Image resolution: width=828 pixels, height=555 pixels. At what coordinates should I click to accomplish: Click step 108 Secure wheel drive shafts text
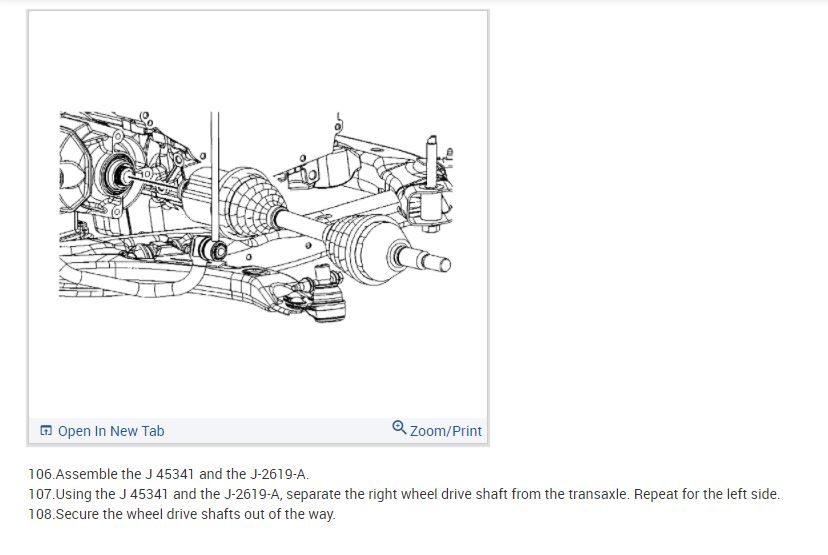(182, 514)
